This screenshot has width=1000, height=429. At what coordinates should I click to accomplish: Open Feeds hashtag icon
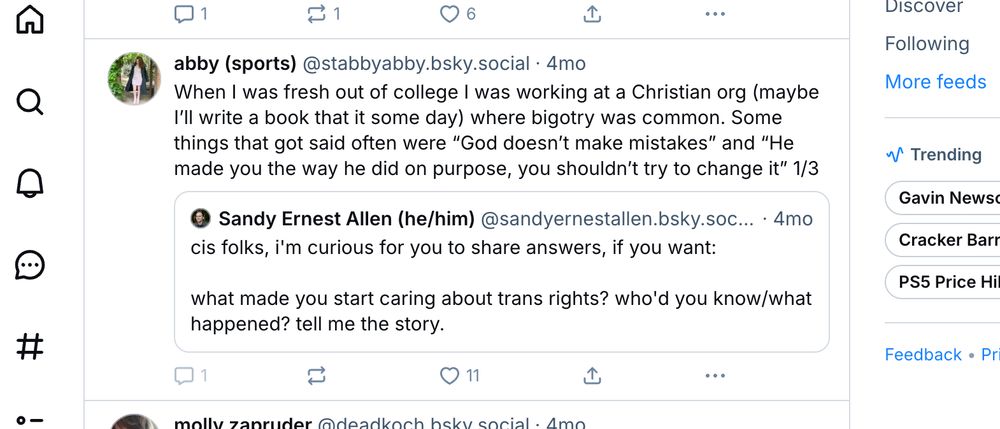coord(30,347)
